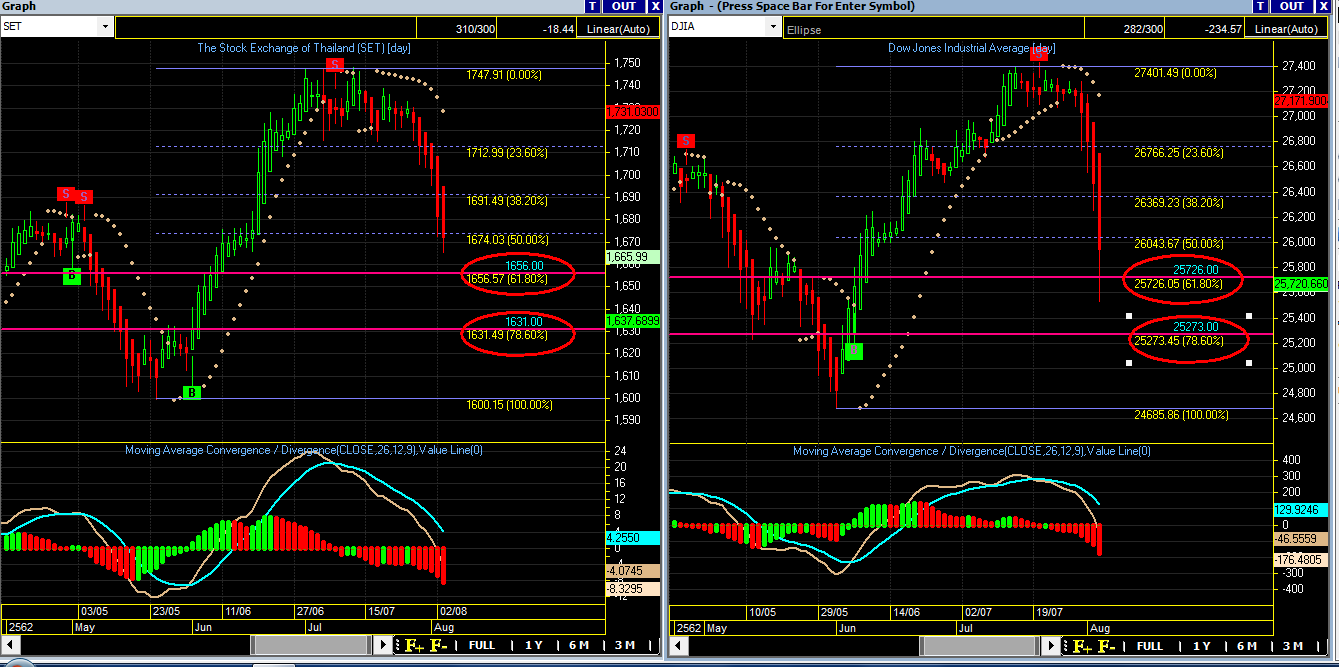Click the Dow Jones Industrial Average title
The width and height of the screenshot is (1339, 667).
click(971, 47)
